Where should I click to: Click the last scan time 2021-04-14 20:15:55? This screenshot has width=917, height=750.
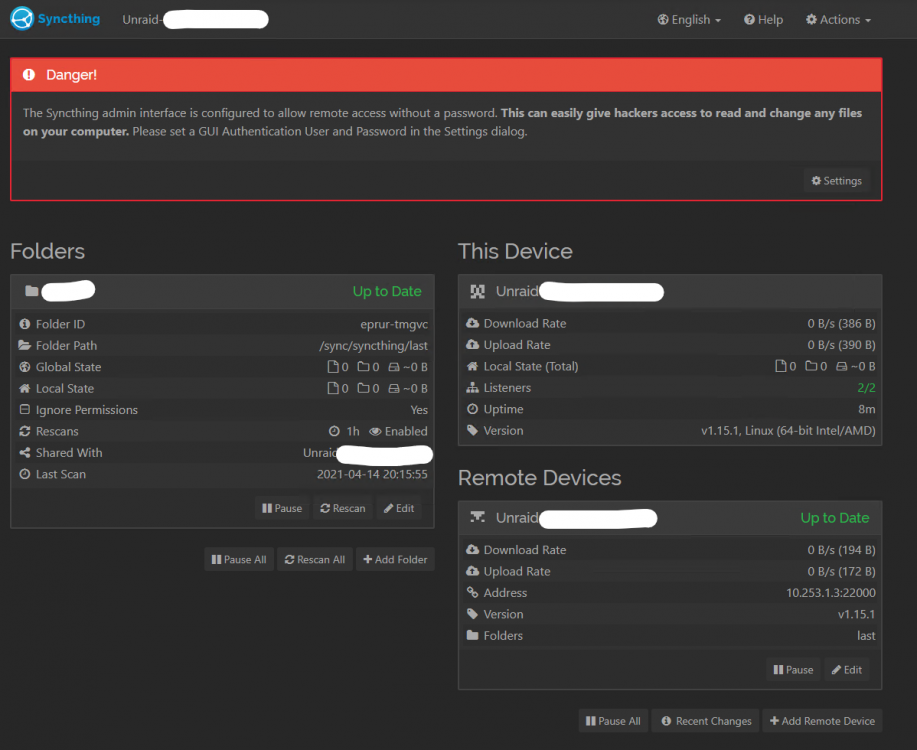372,474
